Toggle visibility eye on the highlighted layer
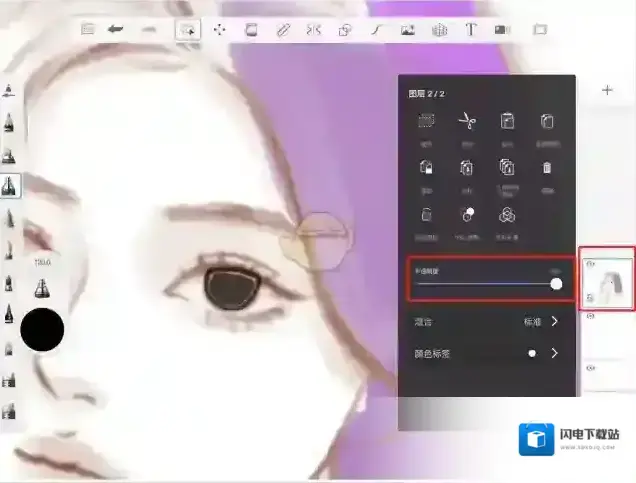Screen dimensions: 636x483 pyautogui.click(x=590, y=265)
